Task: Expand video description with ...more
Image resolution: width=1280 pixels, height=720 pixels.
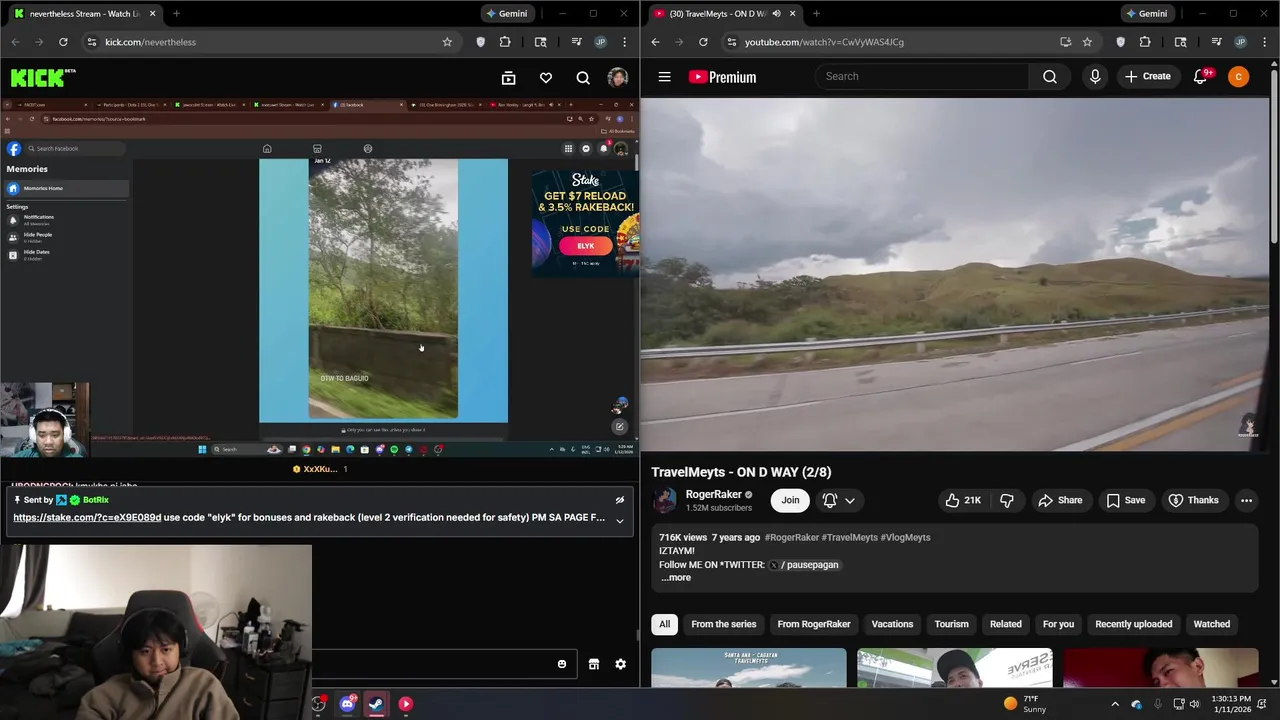Action: (x=676, y=577)
